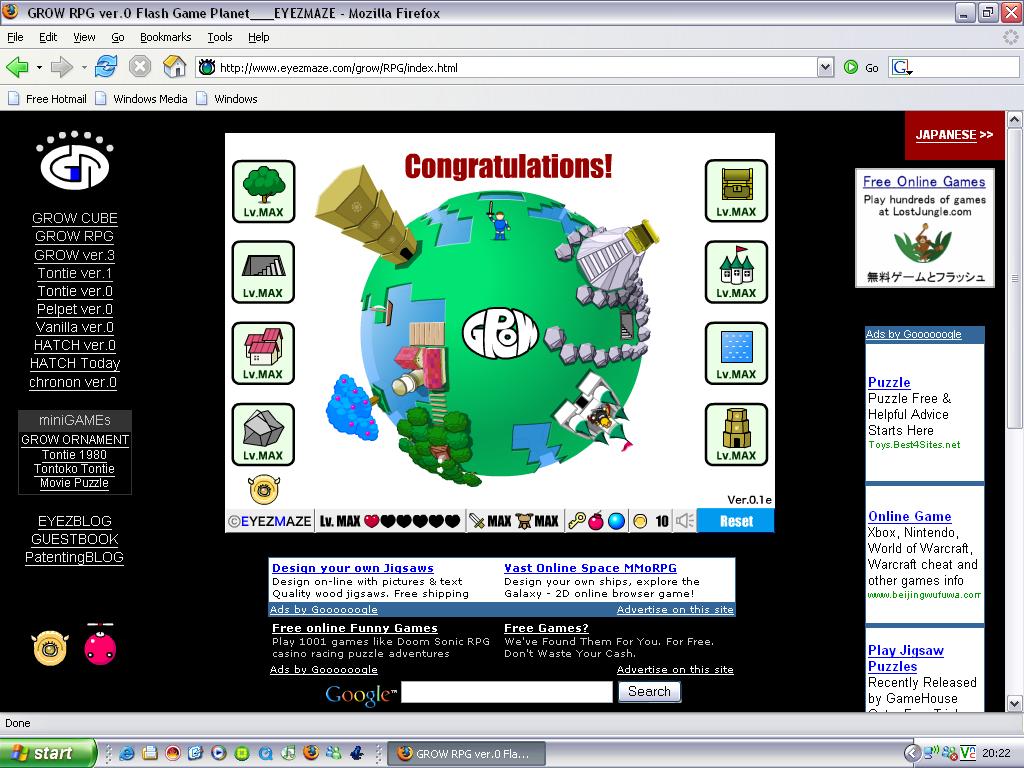The image size is (1024, 768).
Task: Click the blue water Lv.MAX panel
Action: coord(736,353)
